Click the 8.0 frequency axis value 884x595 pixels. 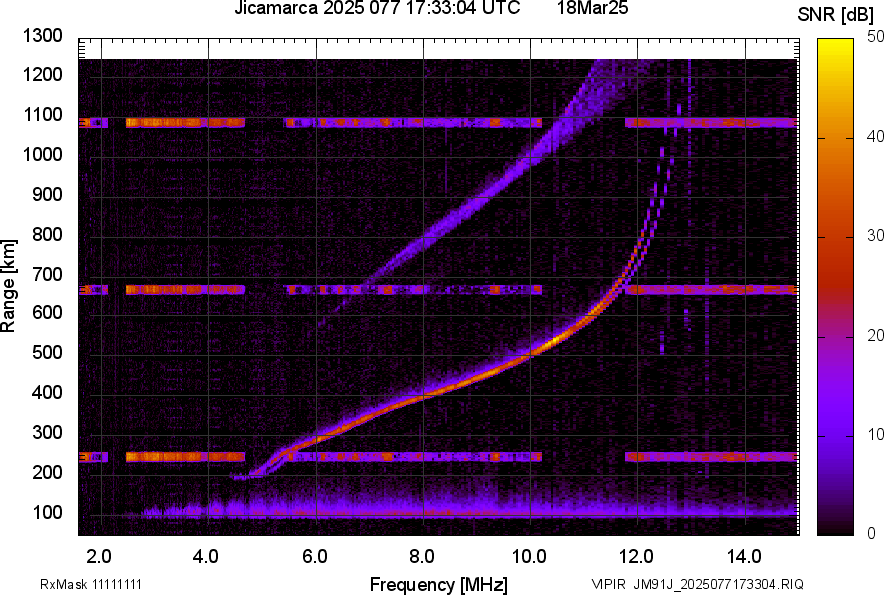click(x=422, y=557)
